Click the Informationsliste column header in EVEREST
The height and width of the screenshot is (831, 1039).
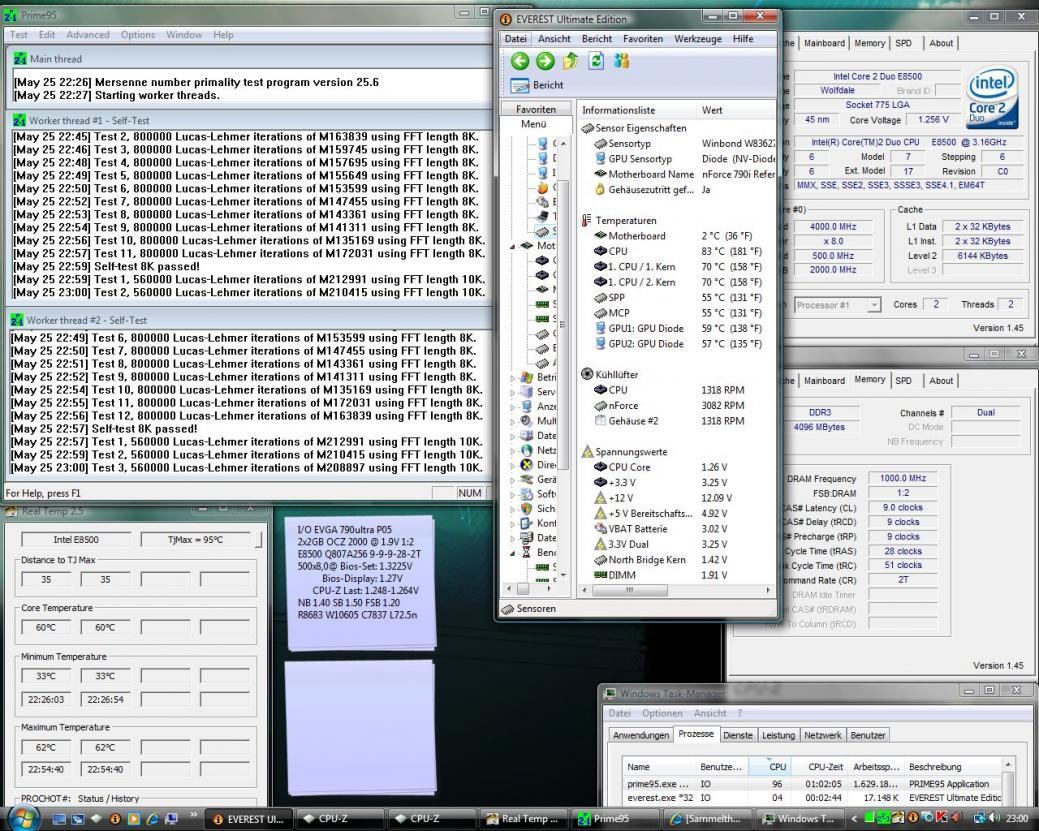(x=637, y=110)
